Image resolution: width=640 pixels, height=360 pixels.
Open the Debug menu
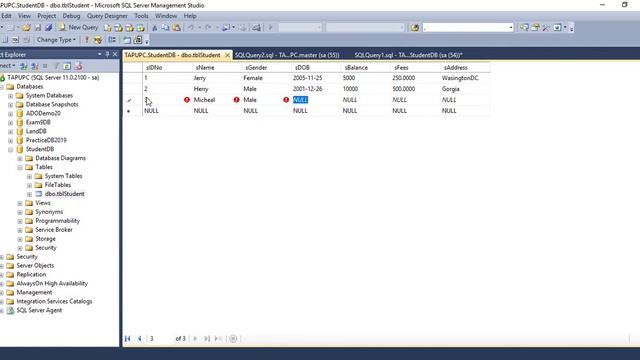pyautogui.click(x=71, y=16)
